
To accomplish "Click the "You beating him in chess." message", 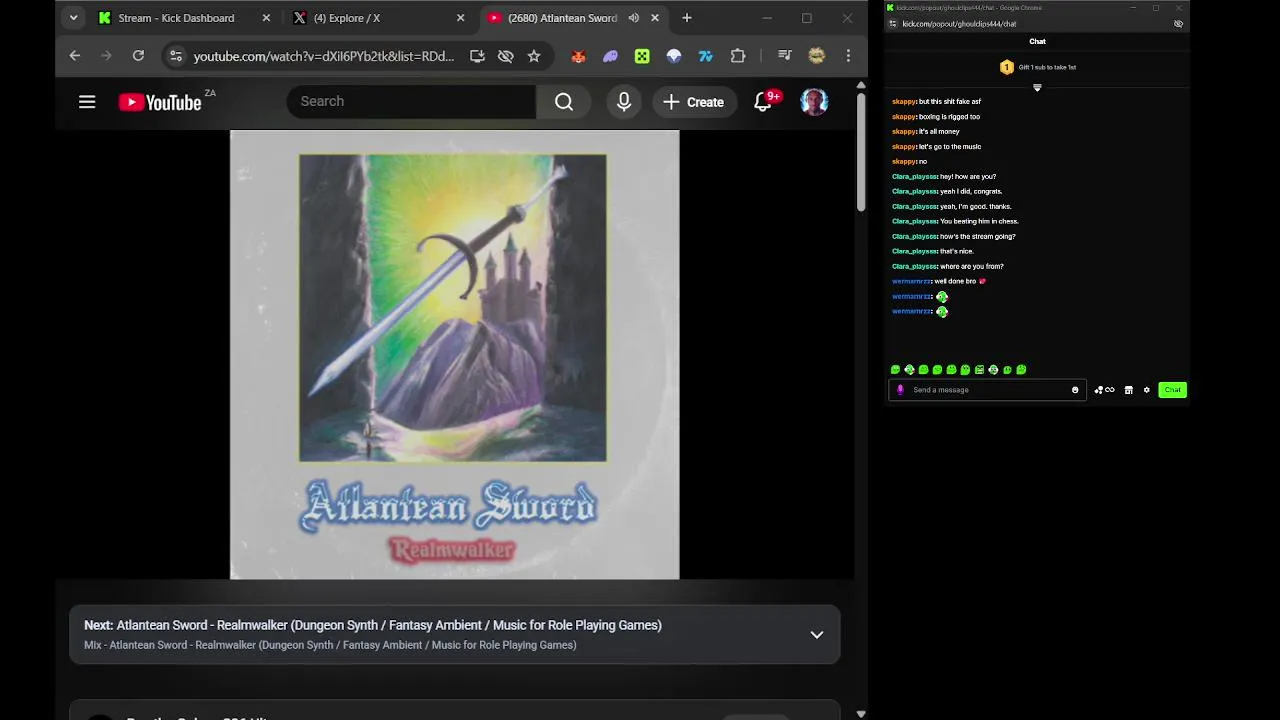I will click(x=979, y=222).
